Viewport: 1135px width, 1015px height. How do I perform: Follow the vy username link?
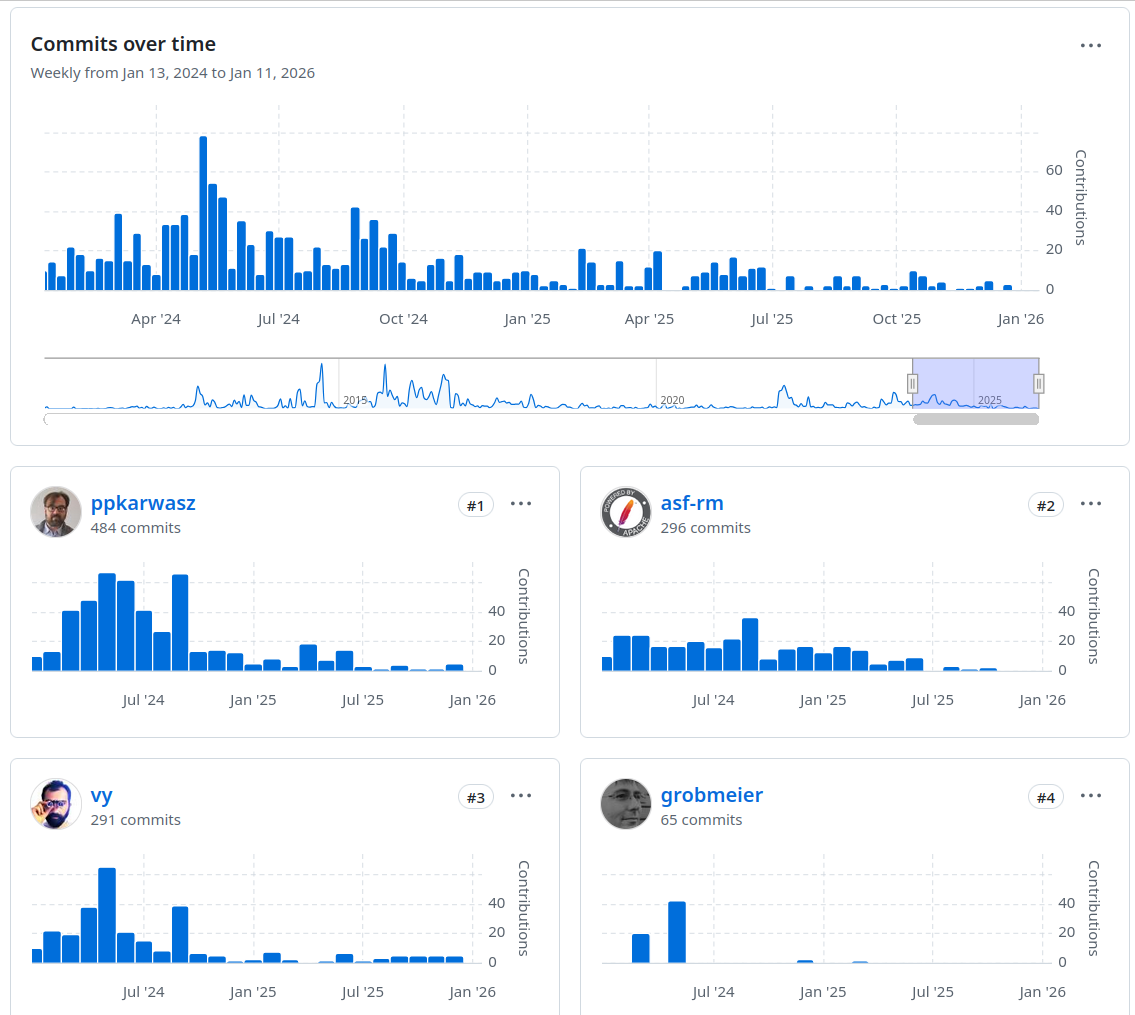(x=102, y=795)
